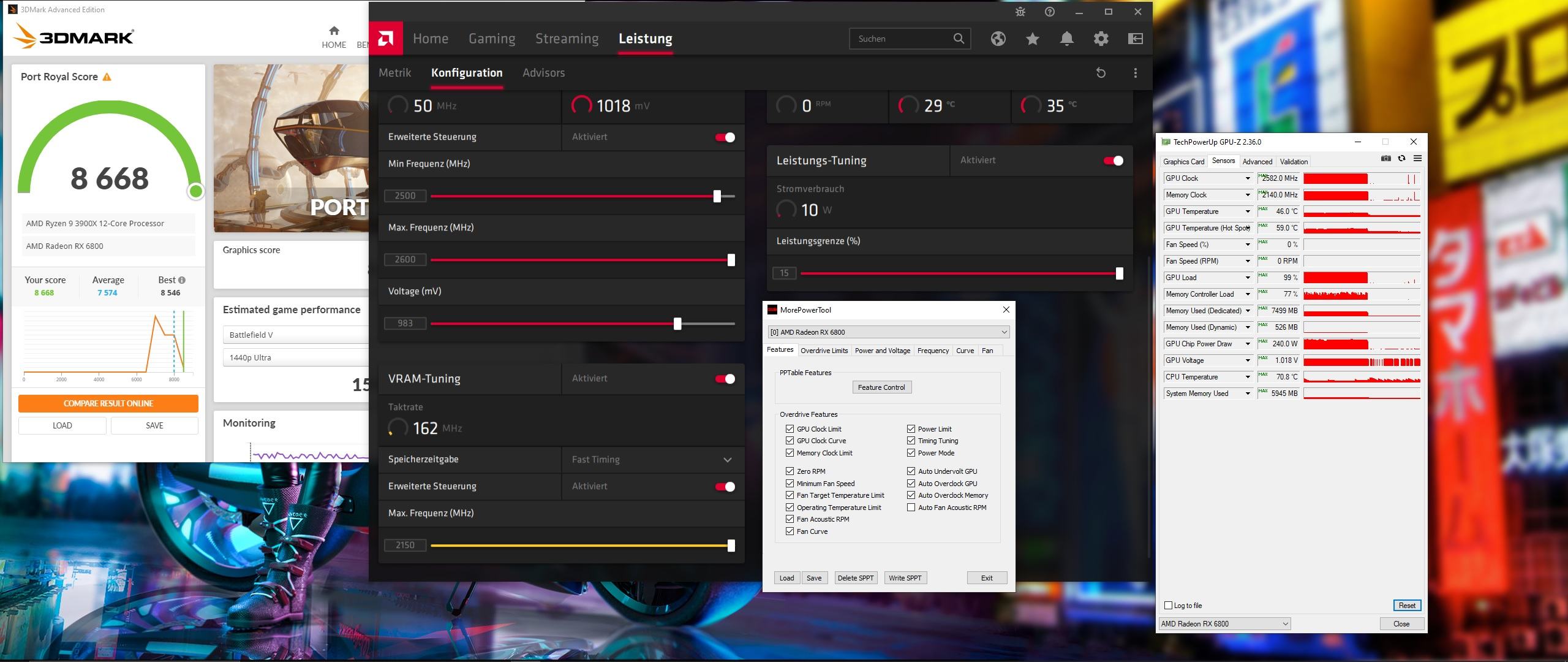Open AMD settings gear icon
The height and width of the screenshot is (662, 1568).
(1101, 39)
